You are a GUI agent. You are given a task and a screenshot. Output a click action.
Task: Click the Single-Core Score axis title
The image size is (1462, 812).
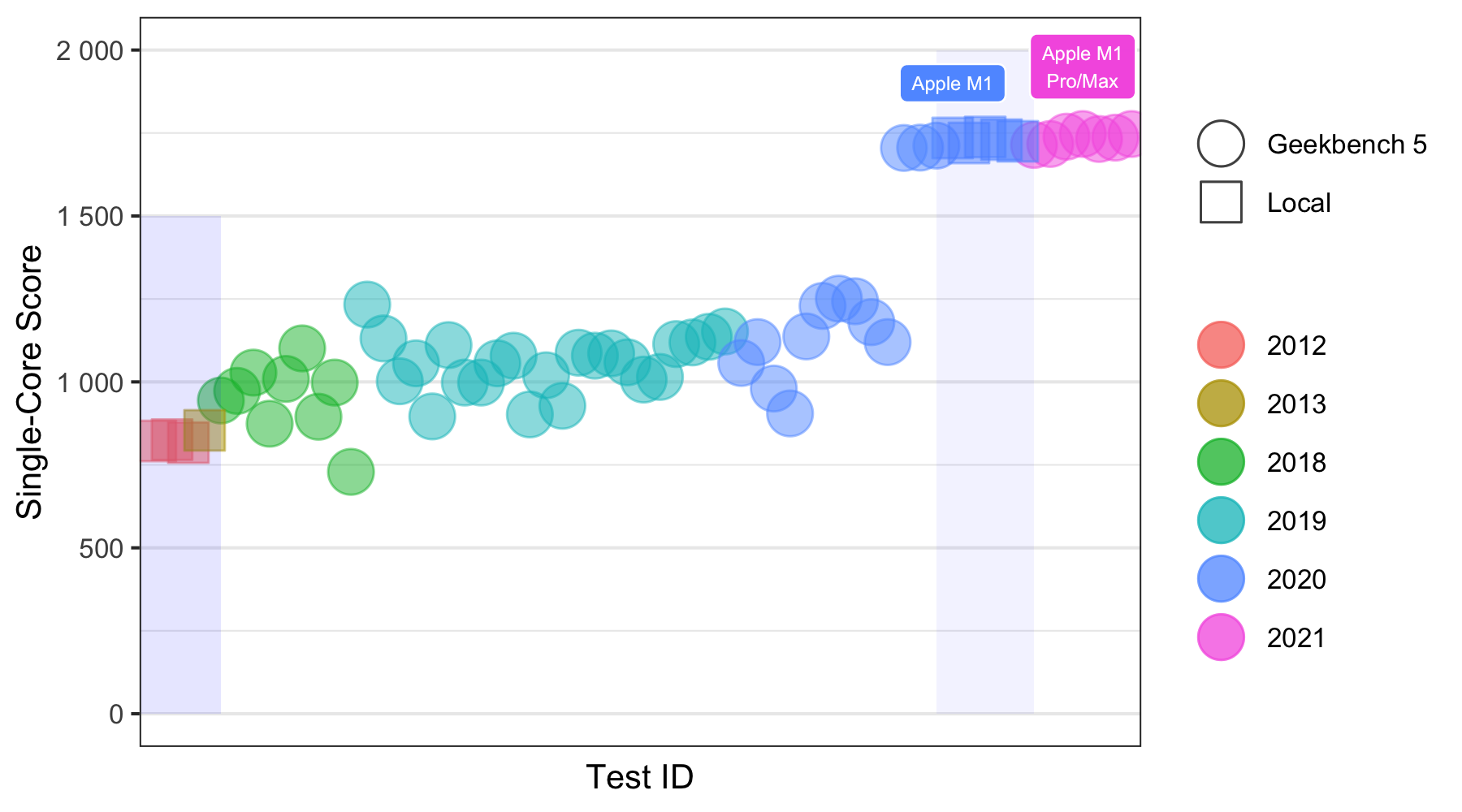point(30,382)
